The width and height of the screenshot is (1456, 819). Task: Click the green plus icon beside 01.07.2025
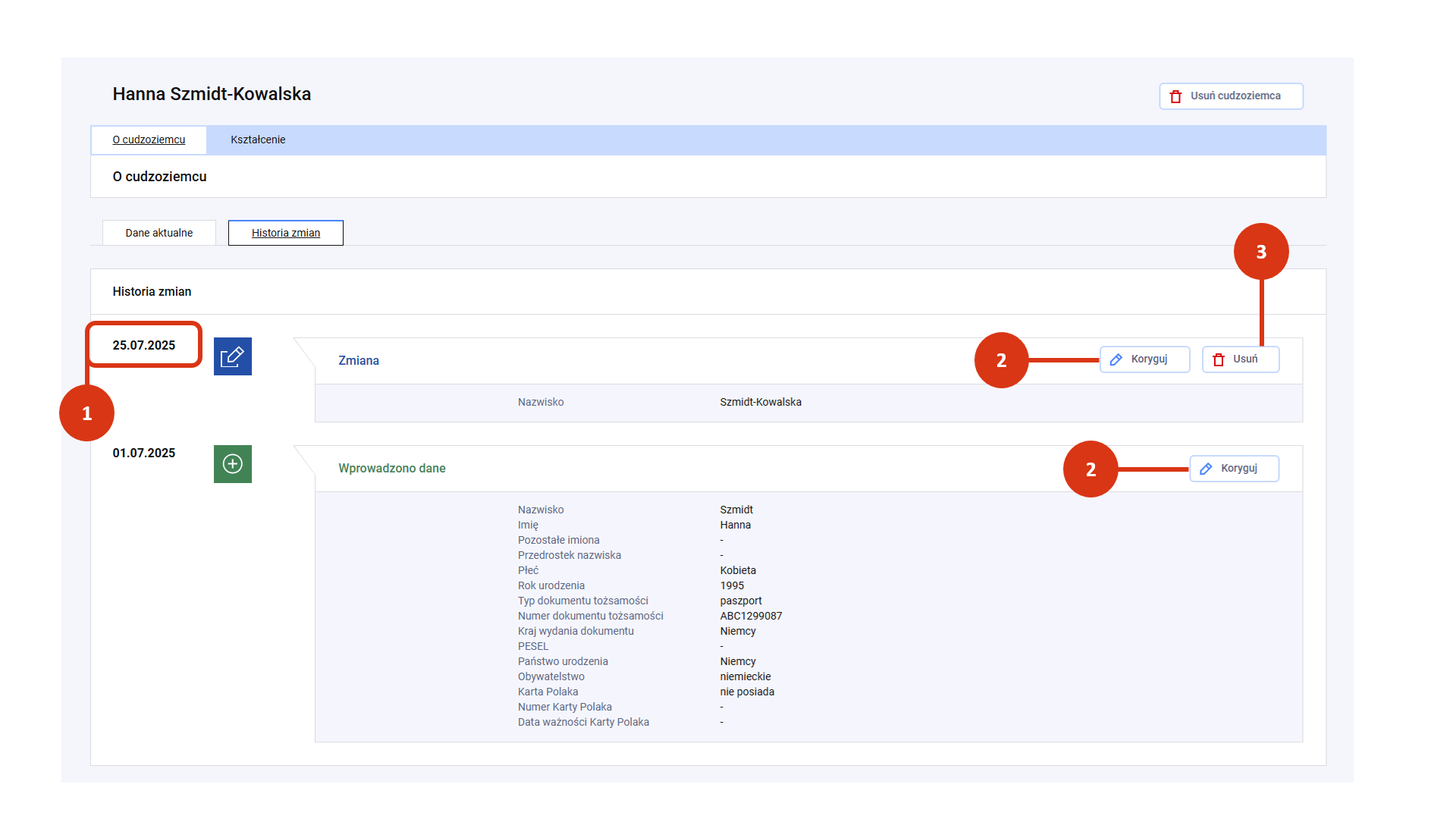pos(233,464)
